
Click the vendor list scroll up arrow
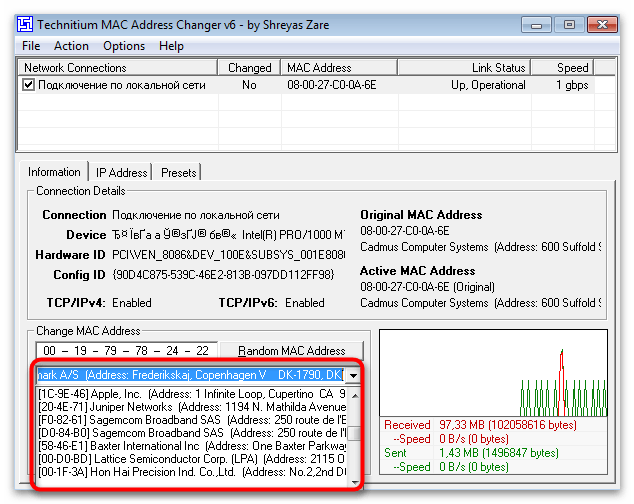pyautogui.click(x=355, y=395)
